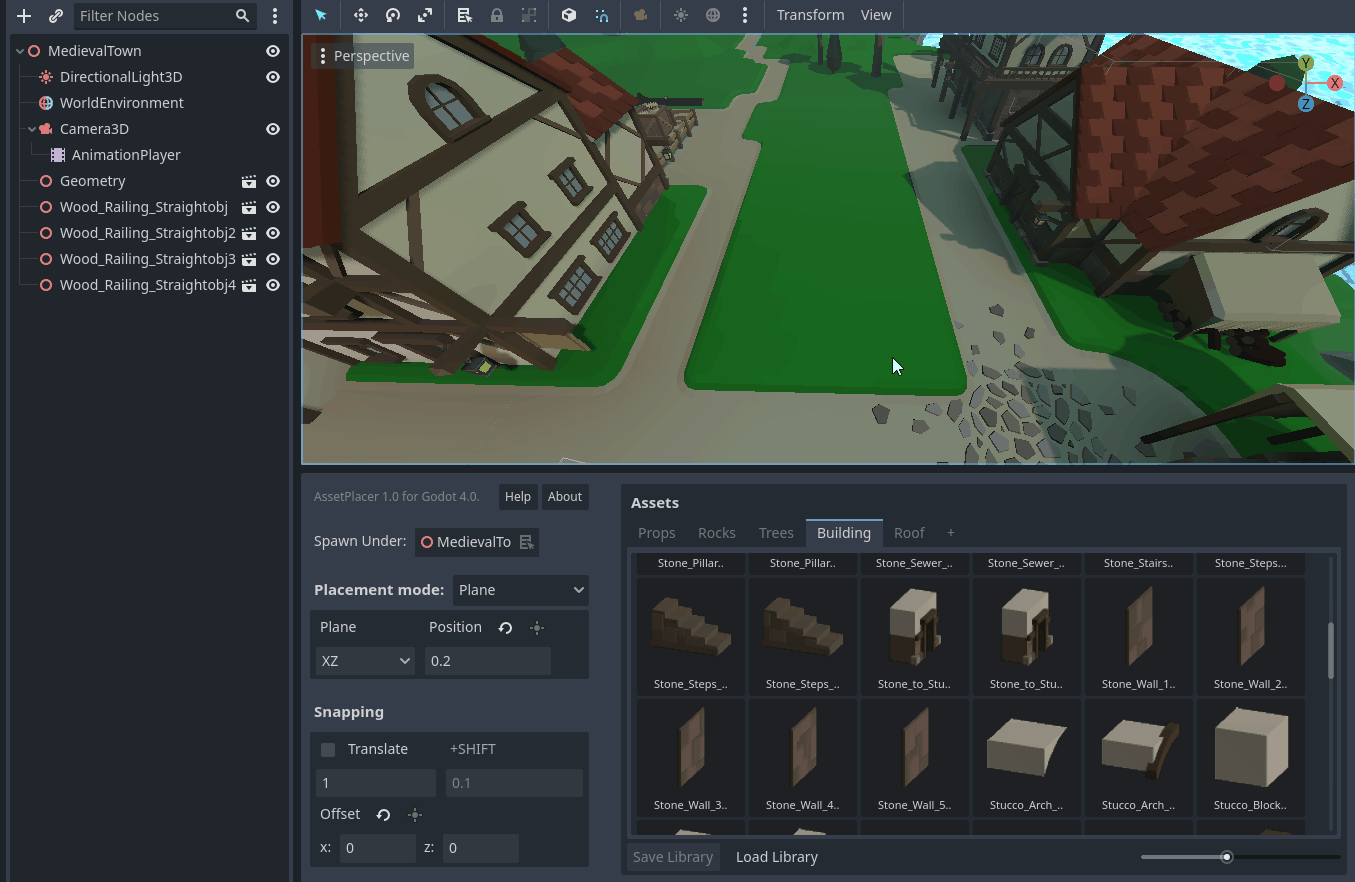Click the Help button
Screen dimensions: 1355x882
pyautogui.click(x=518, y=497)
